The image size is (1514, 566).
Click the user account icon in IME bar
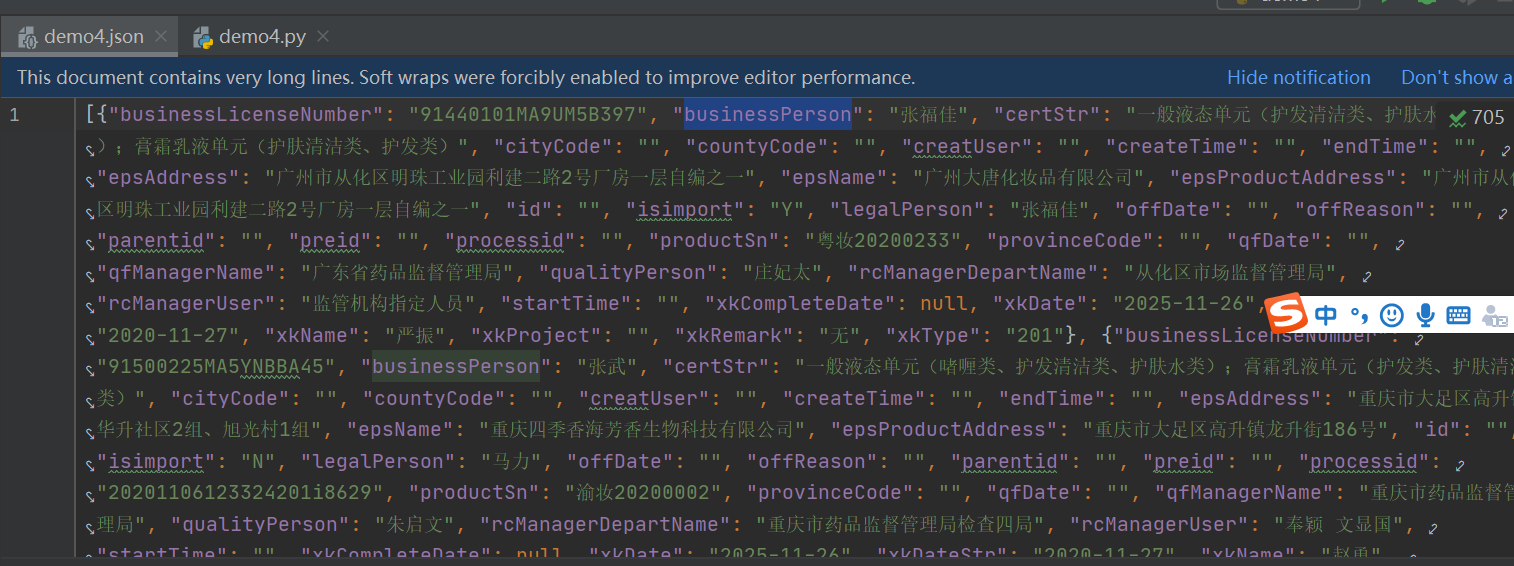point(1495,316)
